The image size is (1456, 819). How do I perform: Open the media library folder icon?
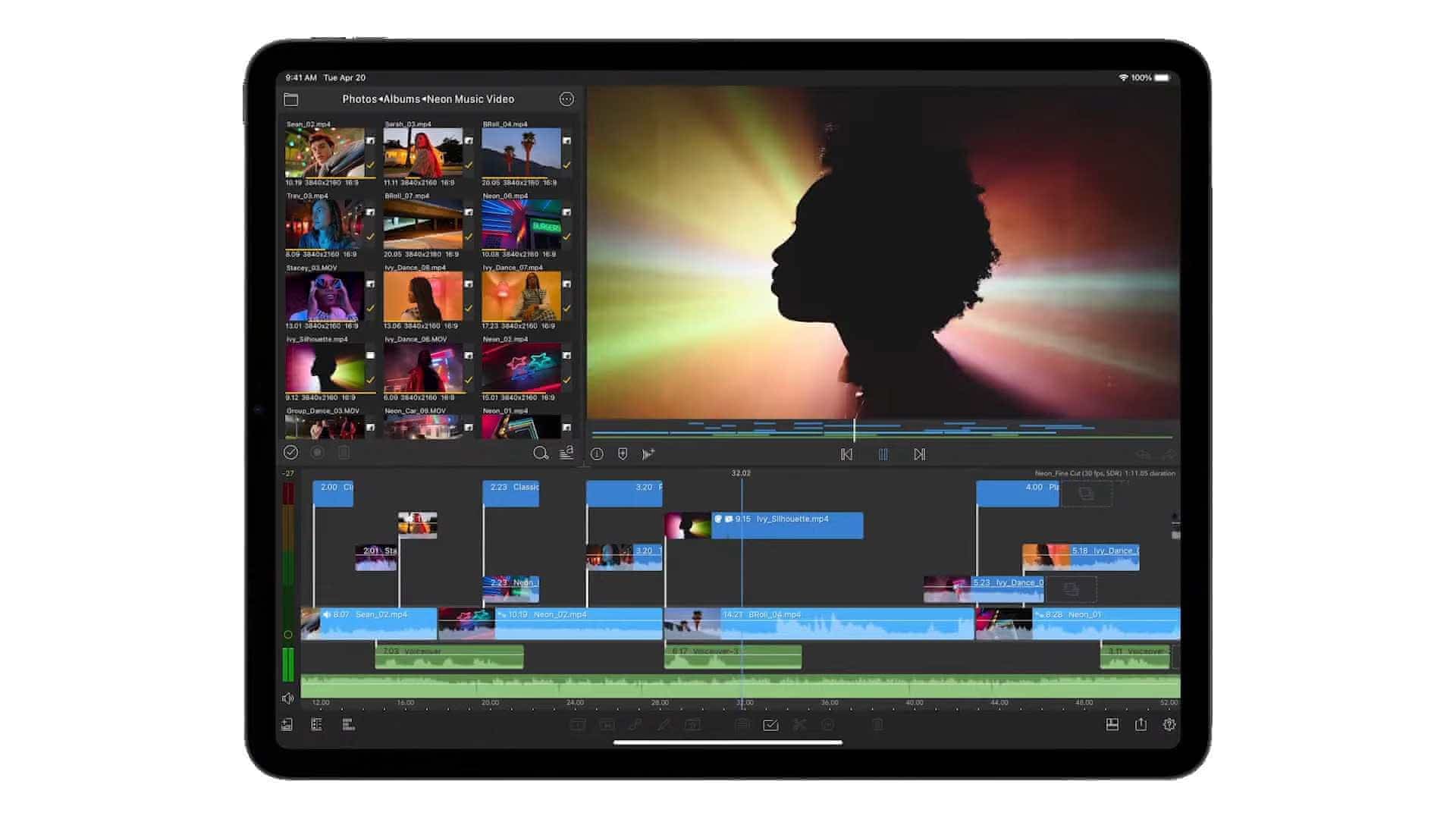pos(290,99)
